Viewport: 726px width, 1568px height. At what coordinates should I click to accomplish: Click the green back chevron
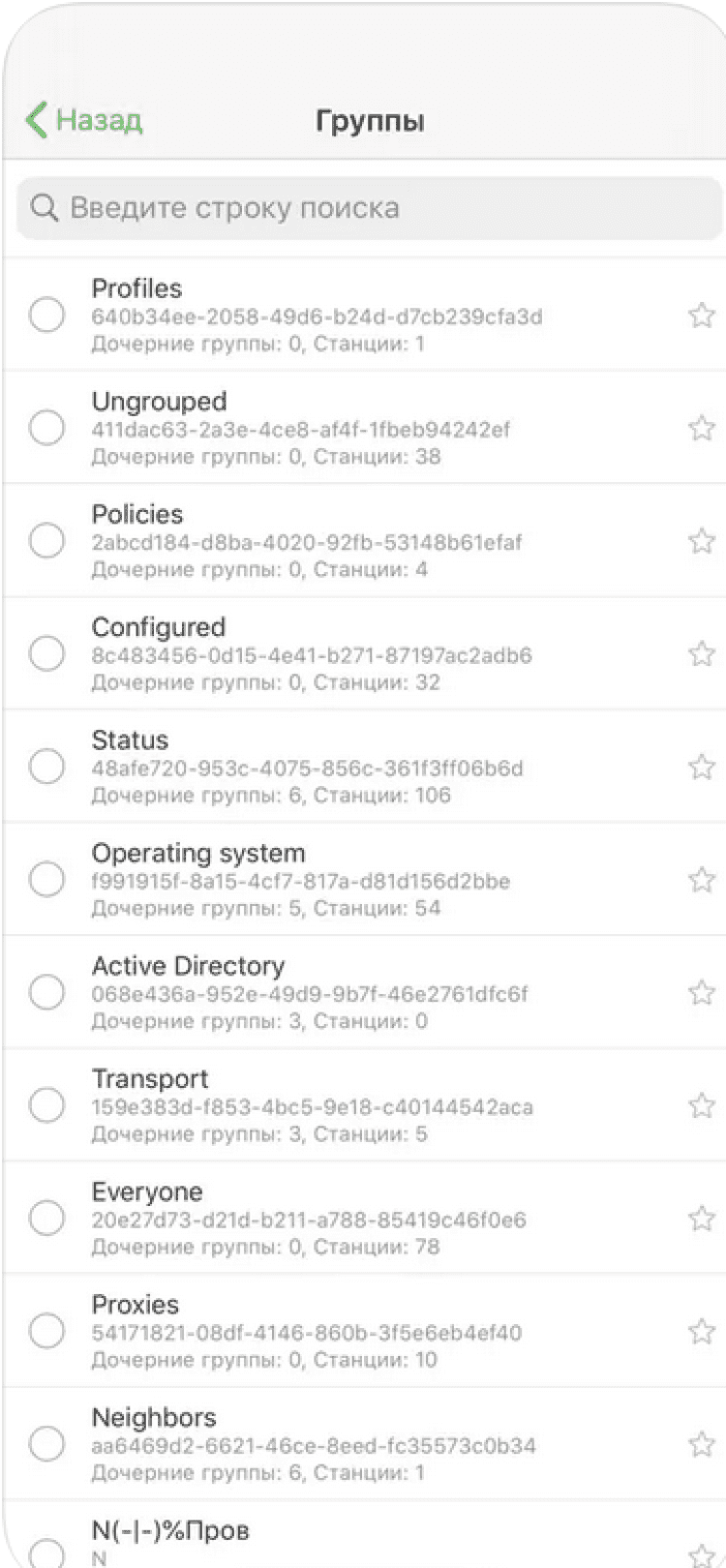(x=36, y=120)
